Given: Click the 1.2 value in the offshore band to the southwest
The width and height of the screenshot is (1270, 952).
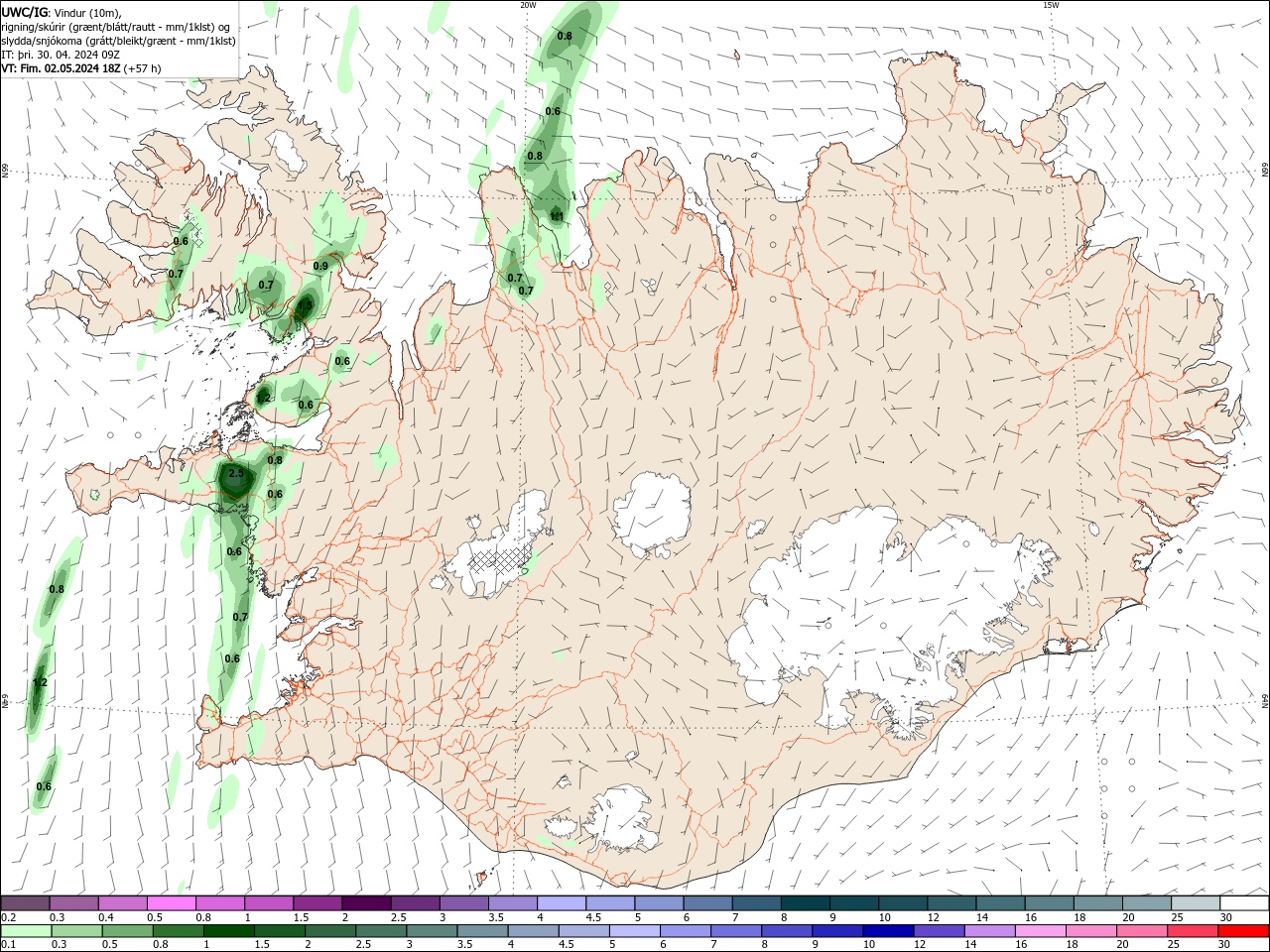Looking at the screenshot, I should pos(40,683).
